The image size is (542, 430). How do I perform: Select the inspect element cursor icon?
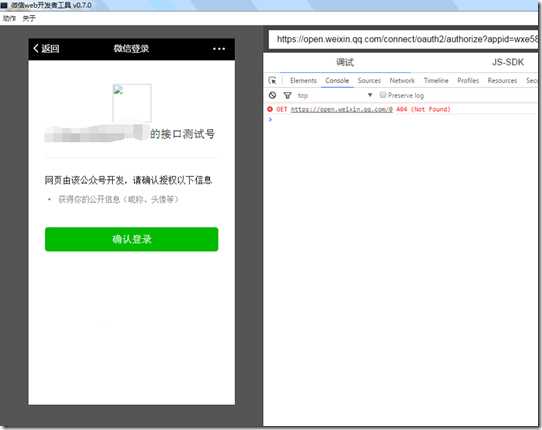[x=272, y=81]
